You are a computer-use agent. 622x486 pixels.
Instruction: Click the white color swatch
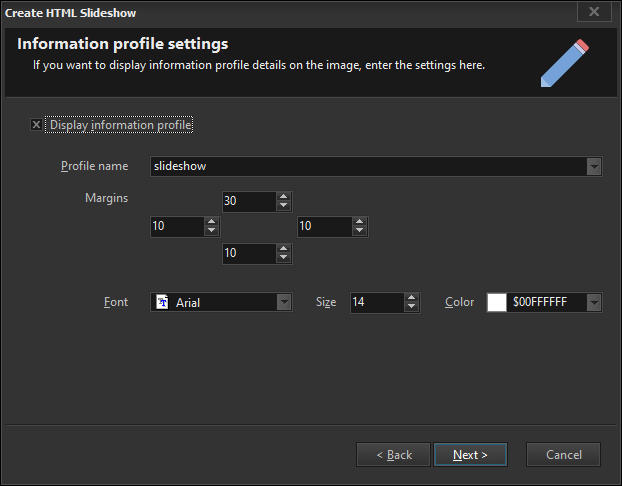(497, 302)
